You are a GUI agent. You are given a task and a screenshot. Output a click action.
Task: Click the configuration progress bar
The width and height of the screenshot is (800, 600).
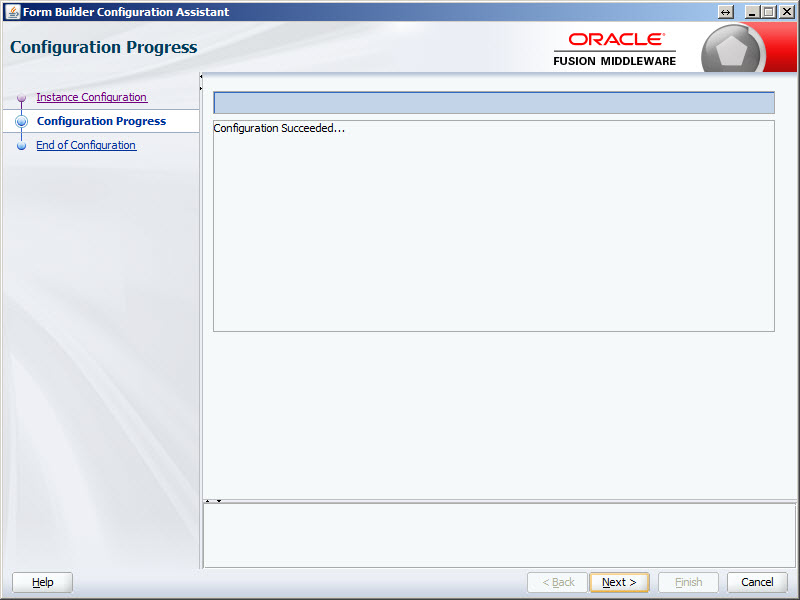(x=492, y=102)
